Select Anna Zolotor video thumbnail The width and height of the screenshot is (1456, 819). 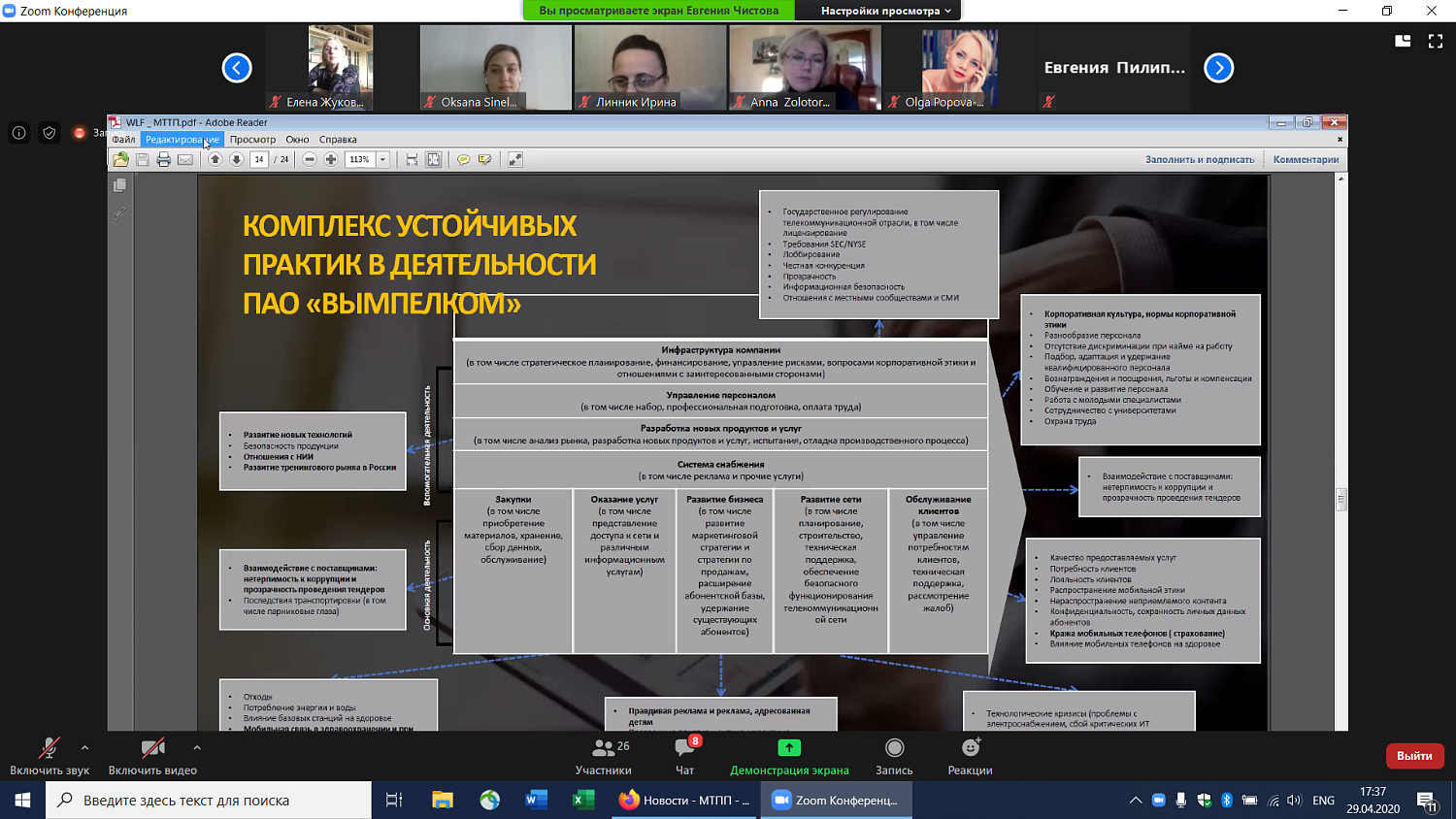[x=806, y=68]
